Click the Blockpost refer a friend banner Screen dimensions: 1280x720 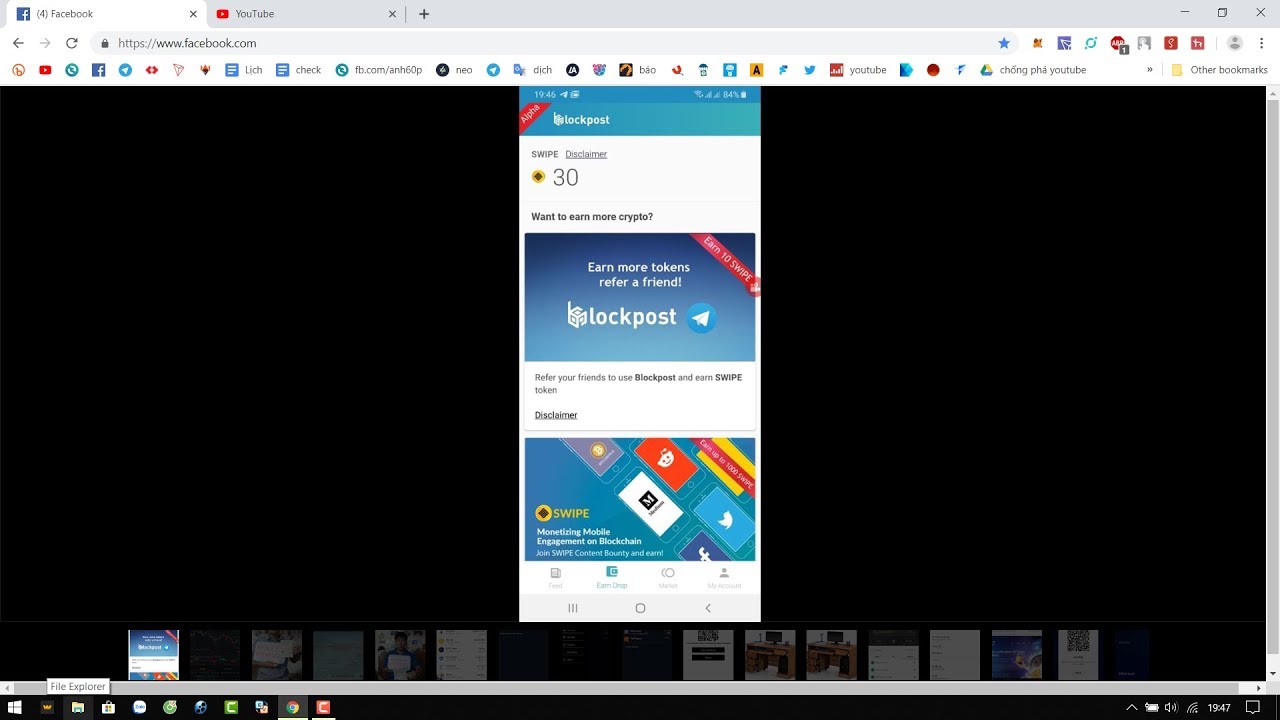(x=640, y=297)
